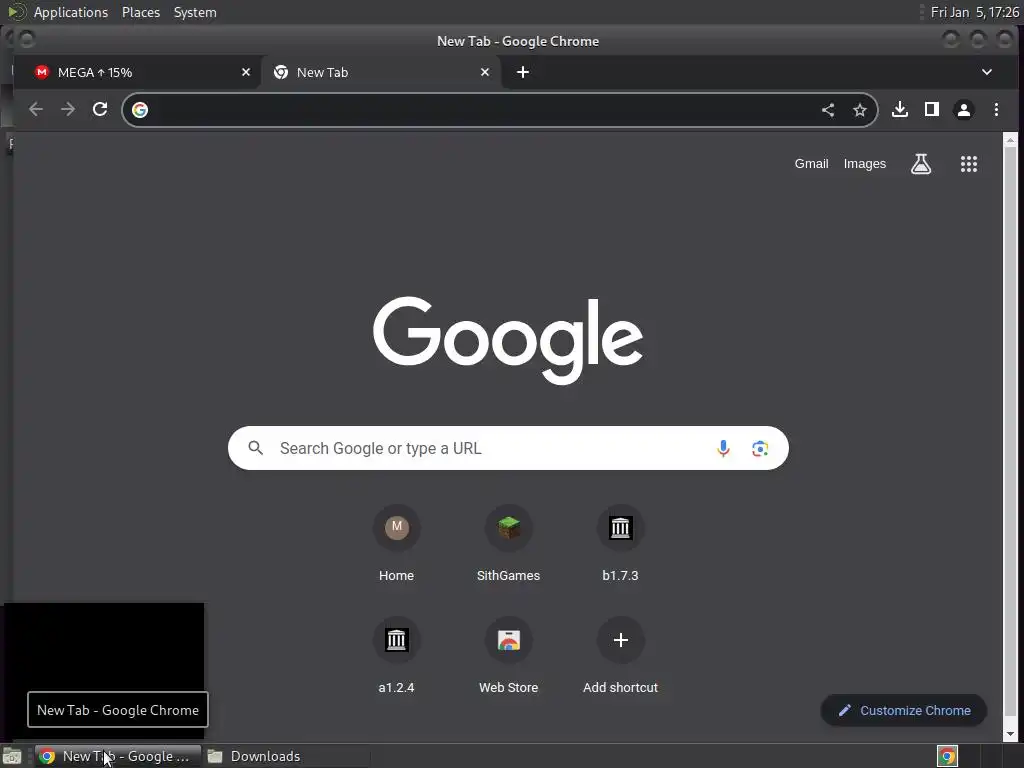Open the Images link
The height and width of the screenshot is (768, 1024).
pos(865,164)
